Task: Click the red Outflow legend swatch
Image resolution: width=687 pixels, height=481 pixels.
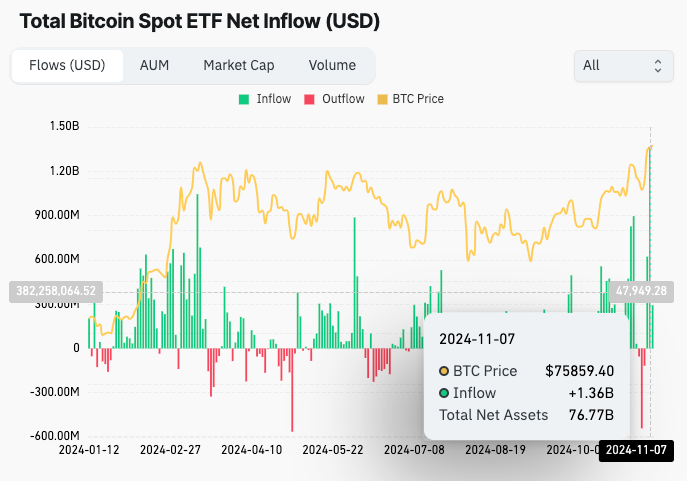Action: pos(309,99)
